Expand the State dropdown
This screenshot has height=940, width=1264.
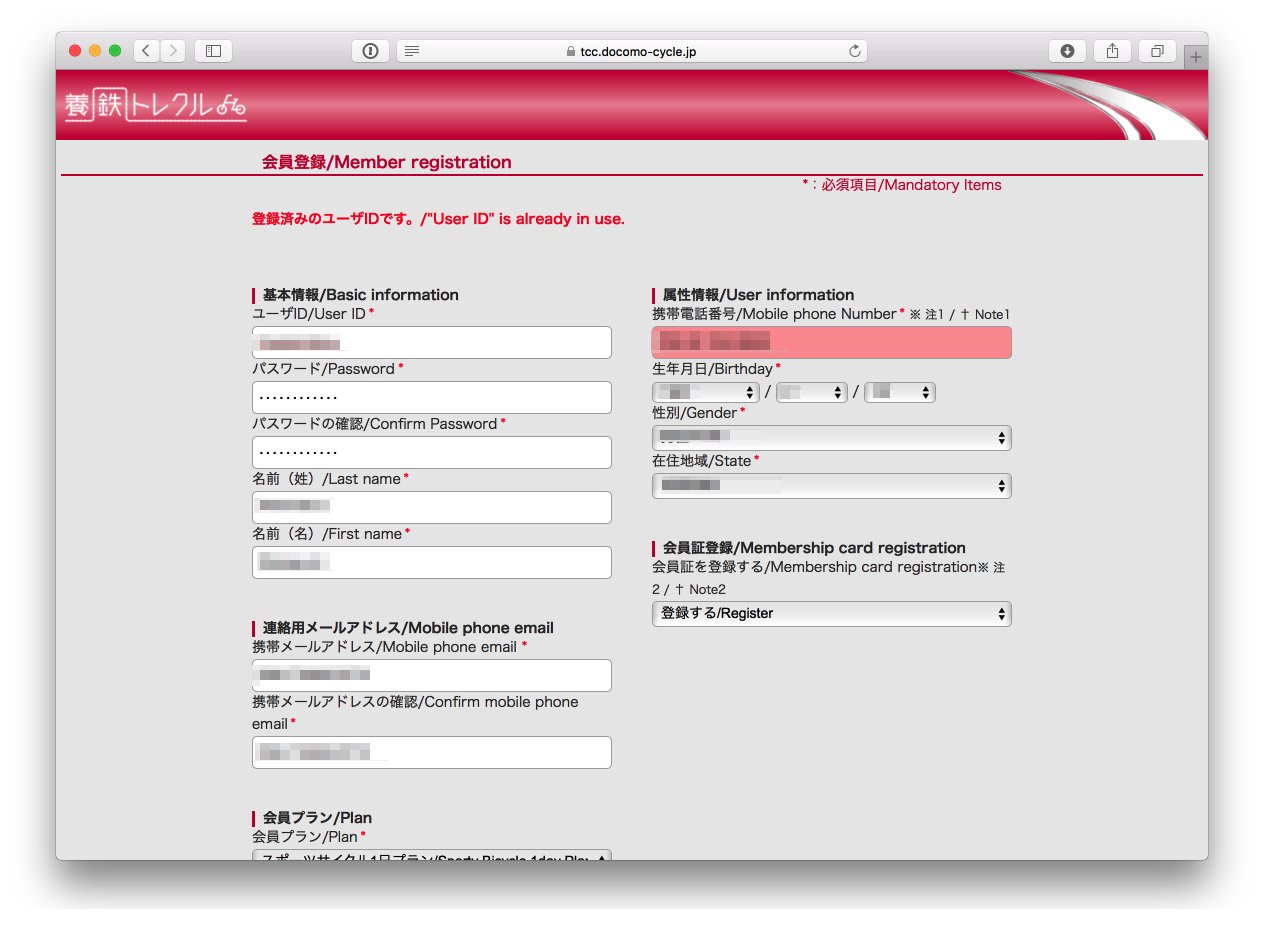(831, 486)
